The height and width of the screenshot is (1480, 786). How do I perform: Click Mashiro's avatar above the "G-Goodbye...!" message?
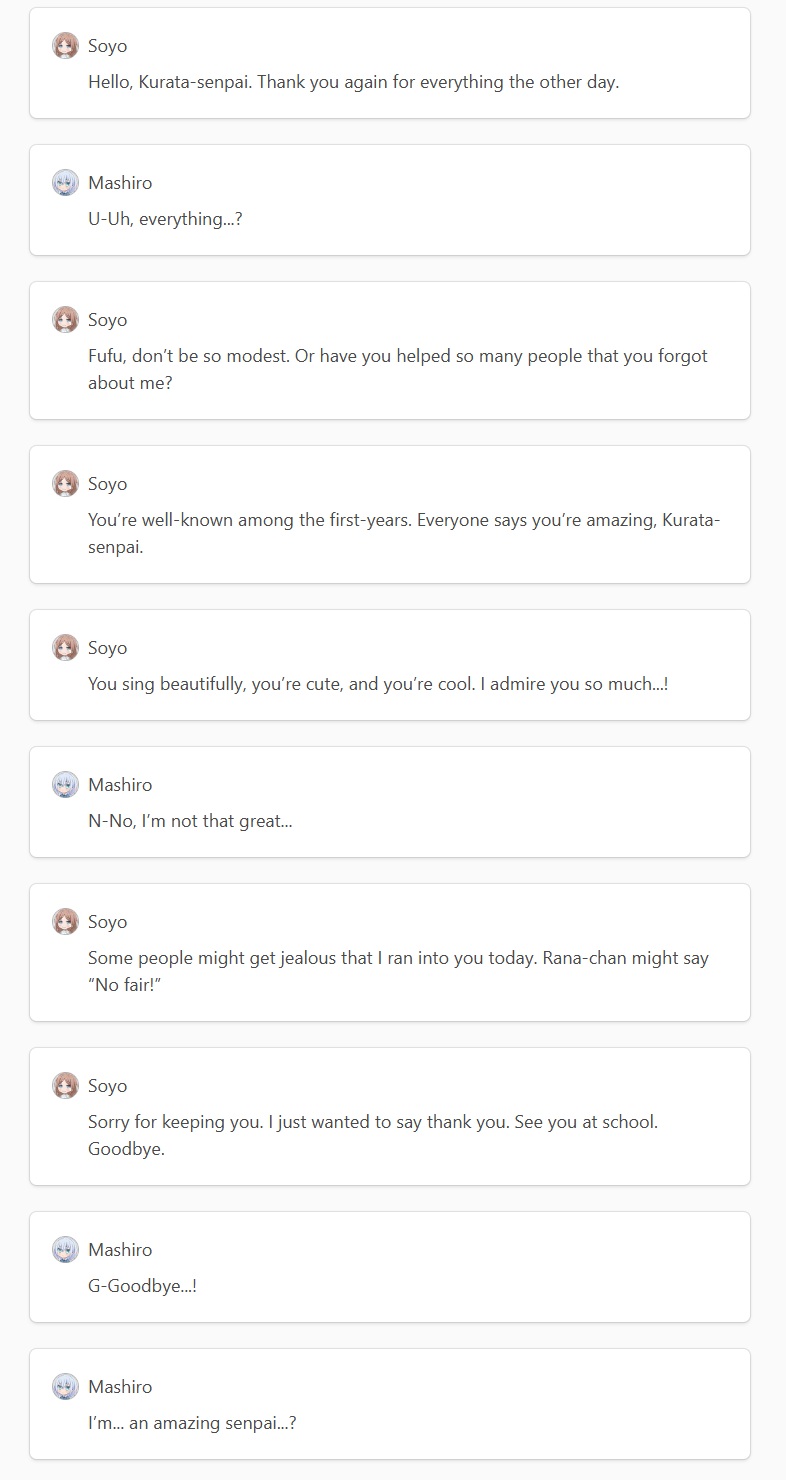pos(65,1250)
